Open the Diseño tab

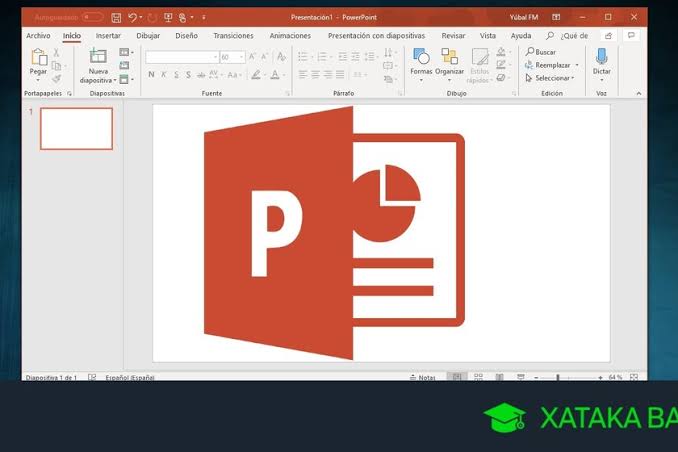[186, 35]
